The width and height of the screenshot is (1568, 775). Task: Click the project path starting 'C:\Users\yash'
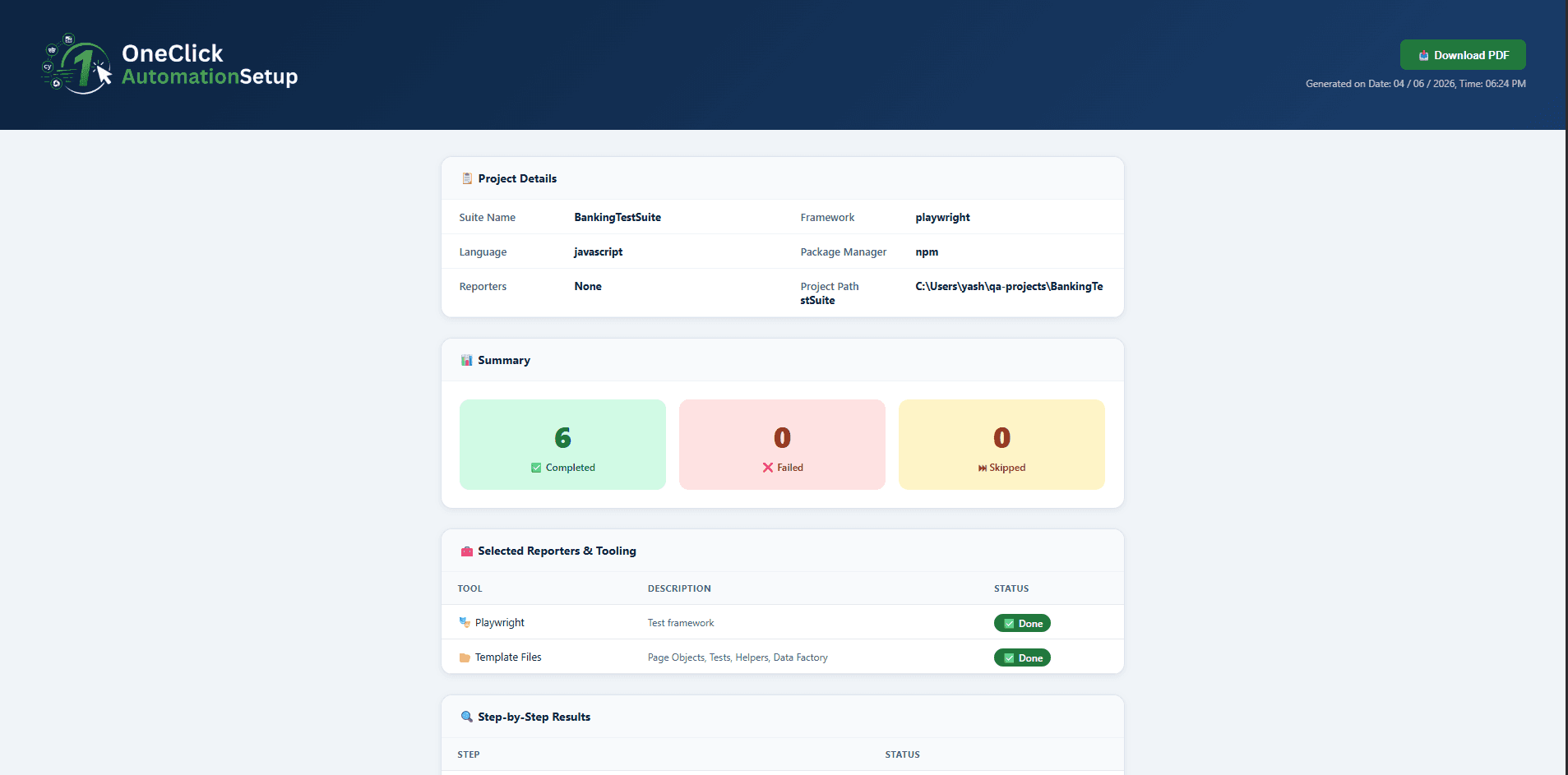[x=1009, y=287]
